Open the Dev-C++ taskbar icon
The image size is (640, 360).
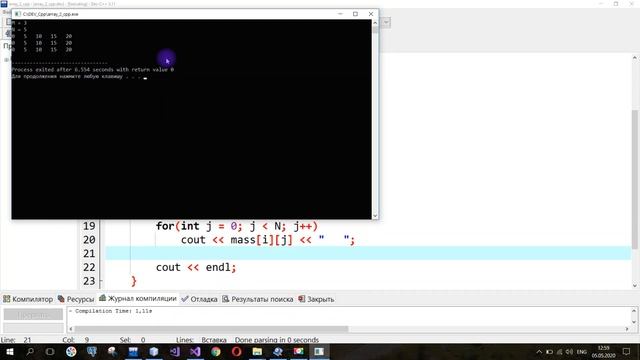pyautogui.click(x=133, y=351)
